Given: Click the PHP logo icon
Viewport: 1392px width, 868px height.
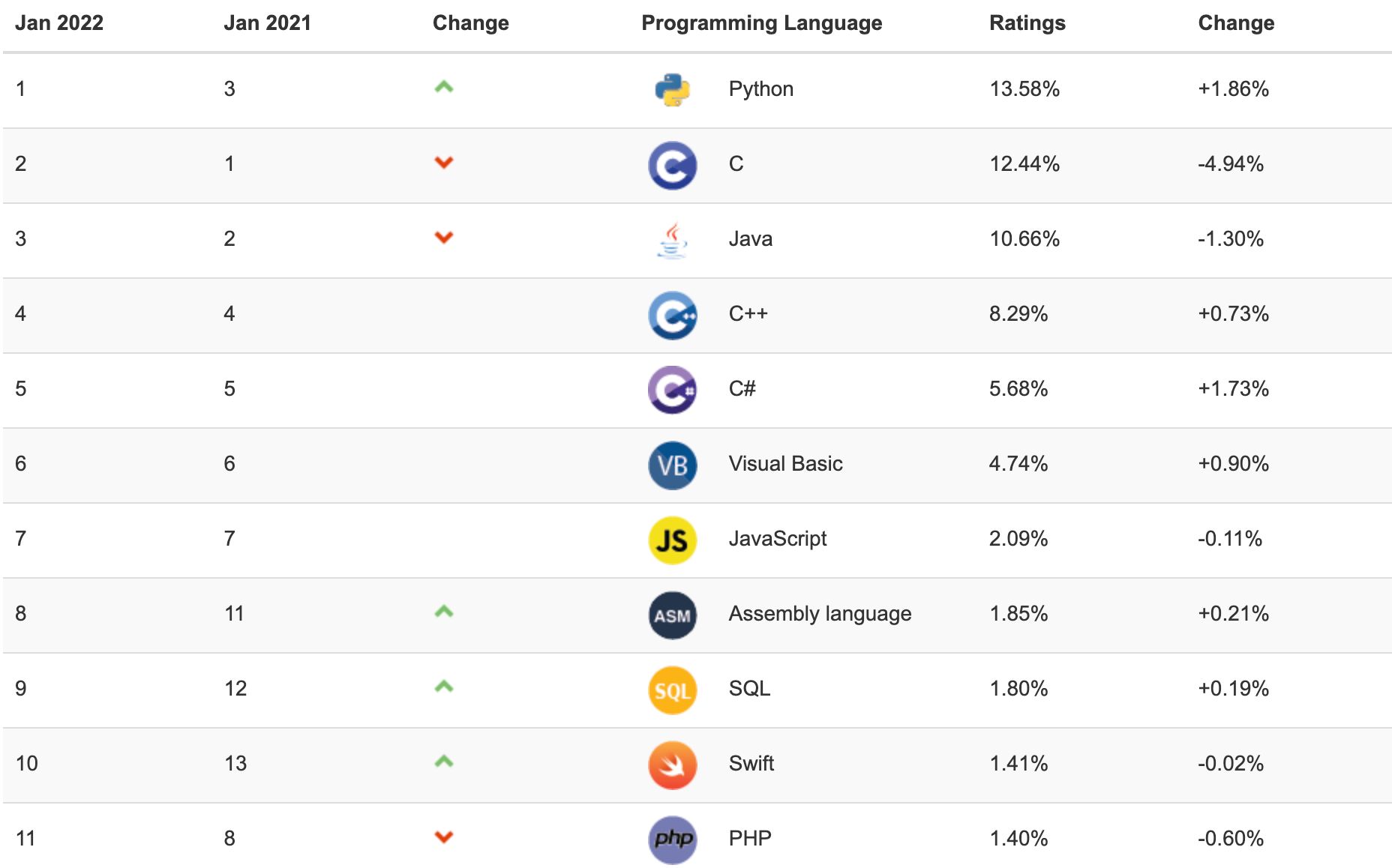Looking at the screenshot, I should (672, 839).
